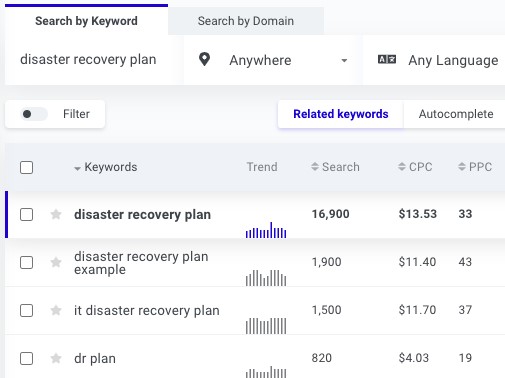The width and height of the screenshot is (505, 378).
Task: Open trend chart for 'it disaster recovery plan'
Action: click(x=266, y=326)
